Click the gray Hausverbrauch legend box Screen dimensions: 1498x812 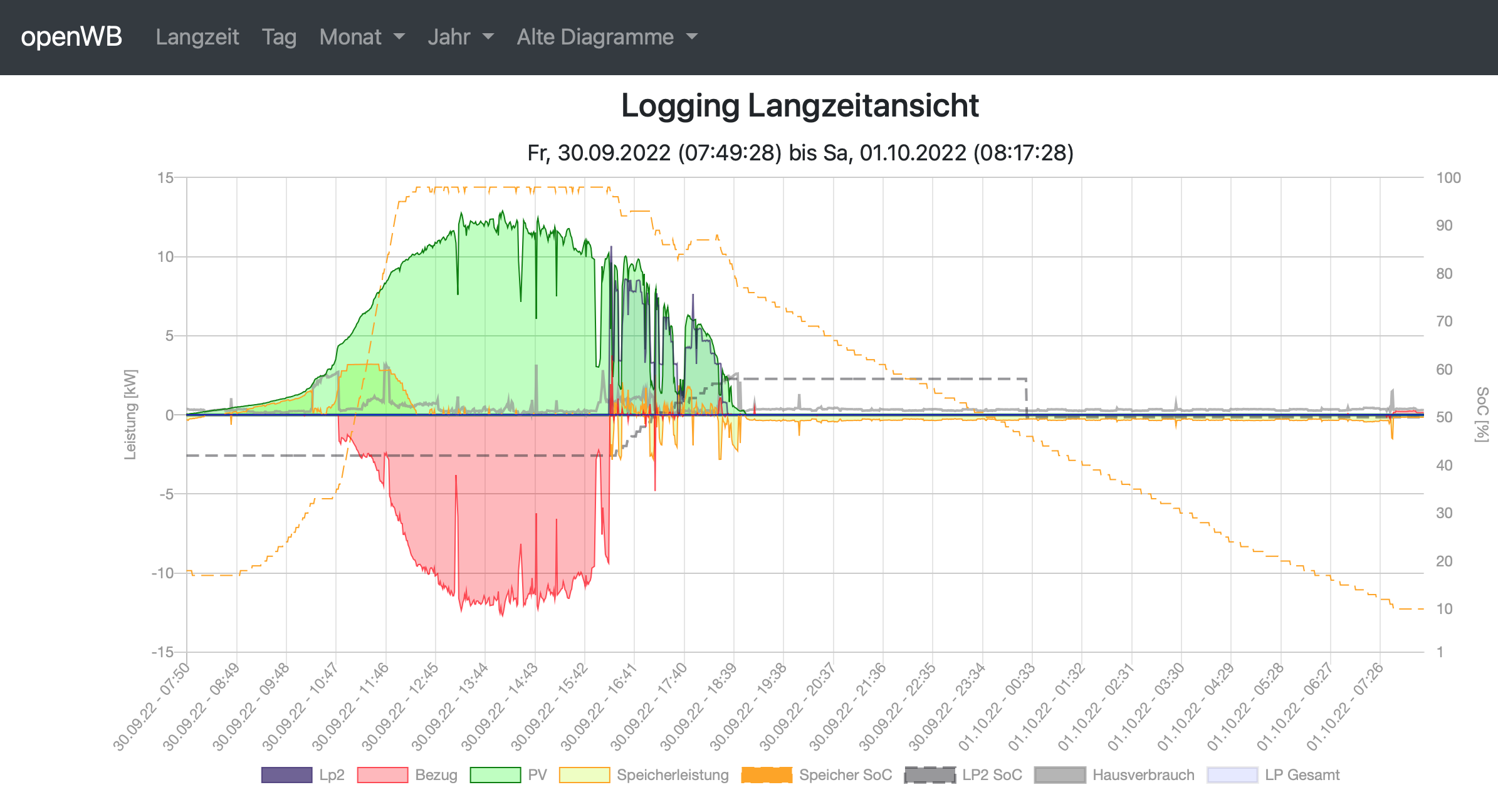tap(1060, 775)
